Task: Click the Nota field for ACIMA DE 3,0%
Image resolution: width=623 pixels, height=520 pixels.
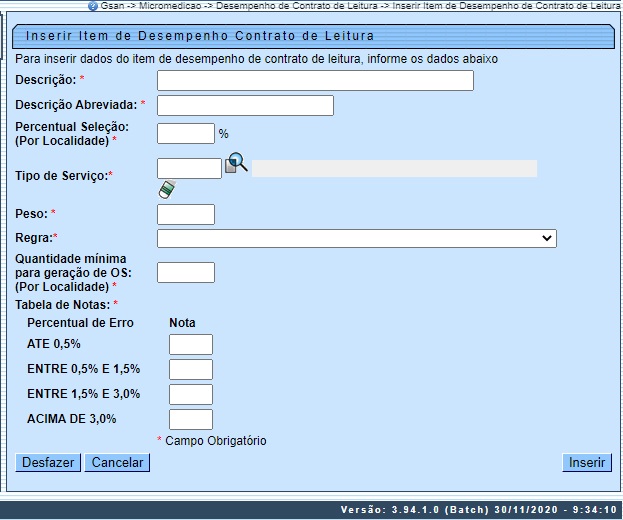Action: point(191,419)
